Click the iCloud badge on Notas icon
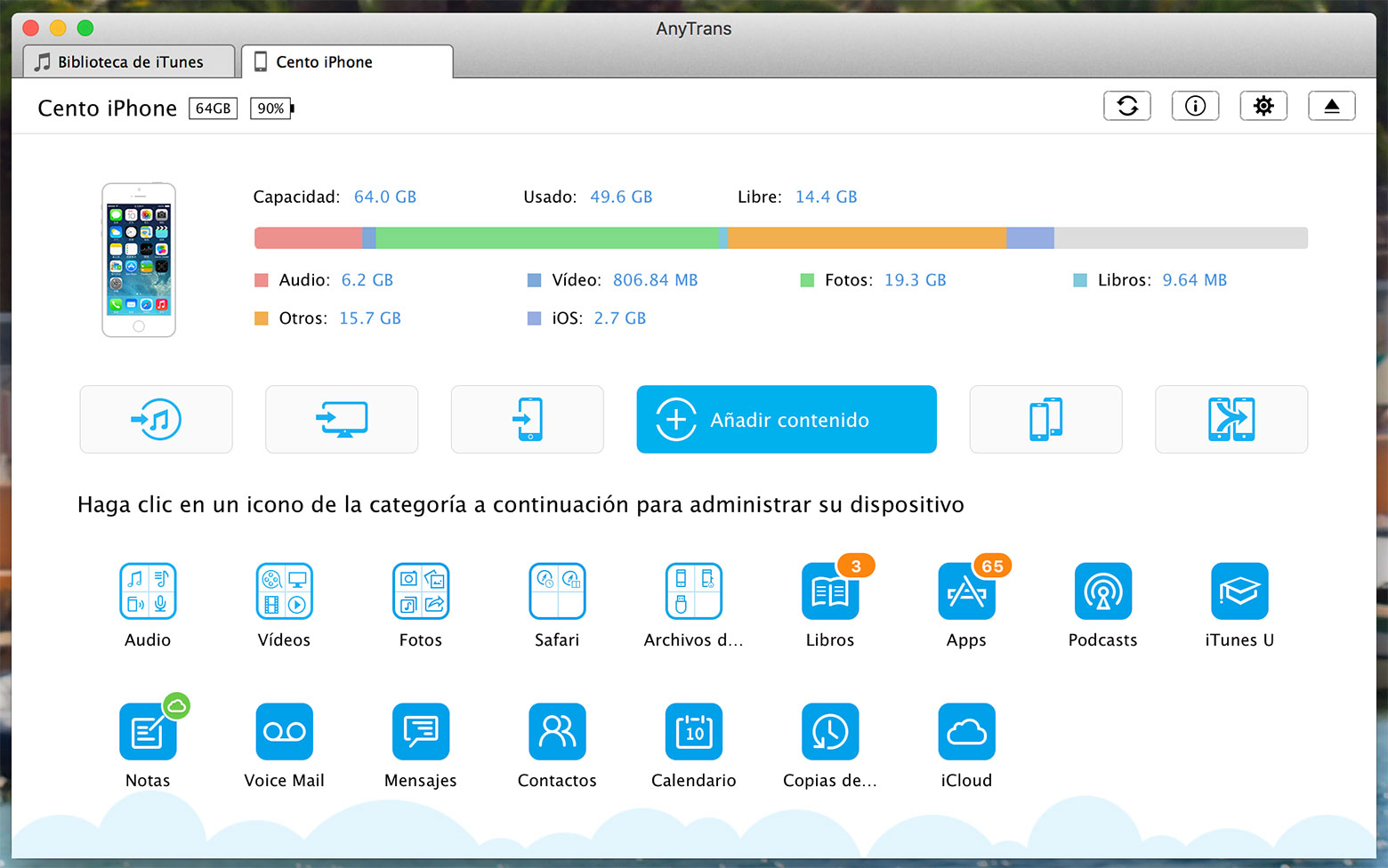 click(177, 706)
